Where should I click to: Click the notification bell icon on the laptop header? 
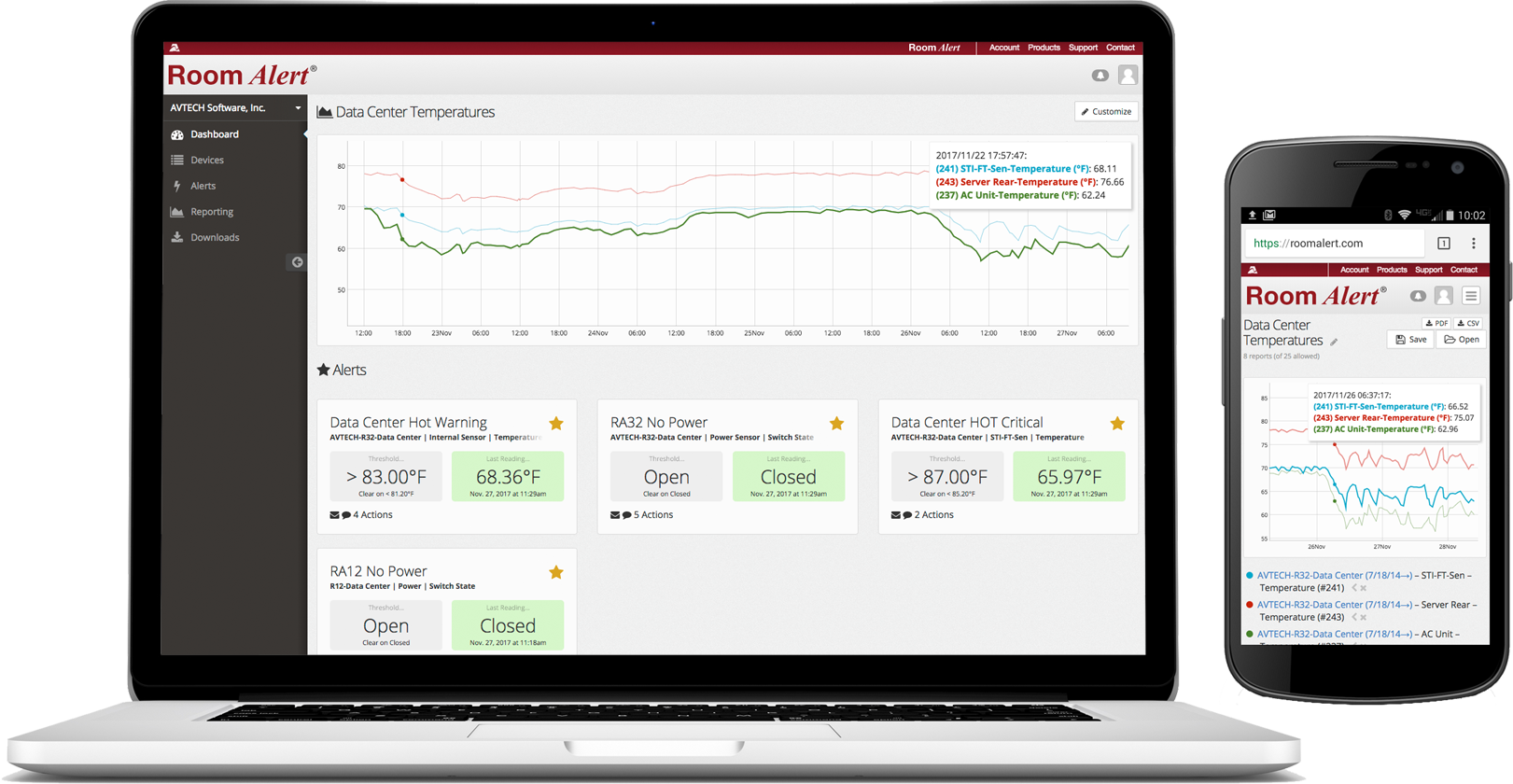click(1100, 76)
